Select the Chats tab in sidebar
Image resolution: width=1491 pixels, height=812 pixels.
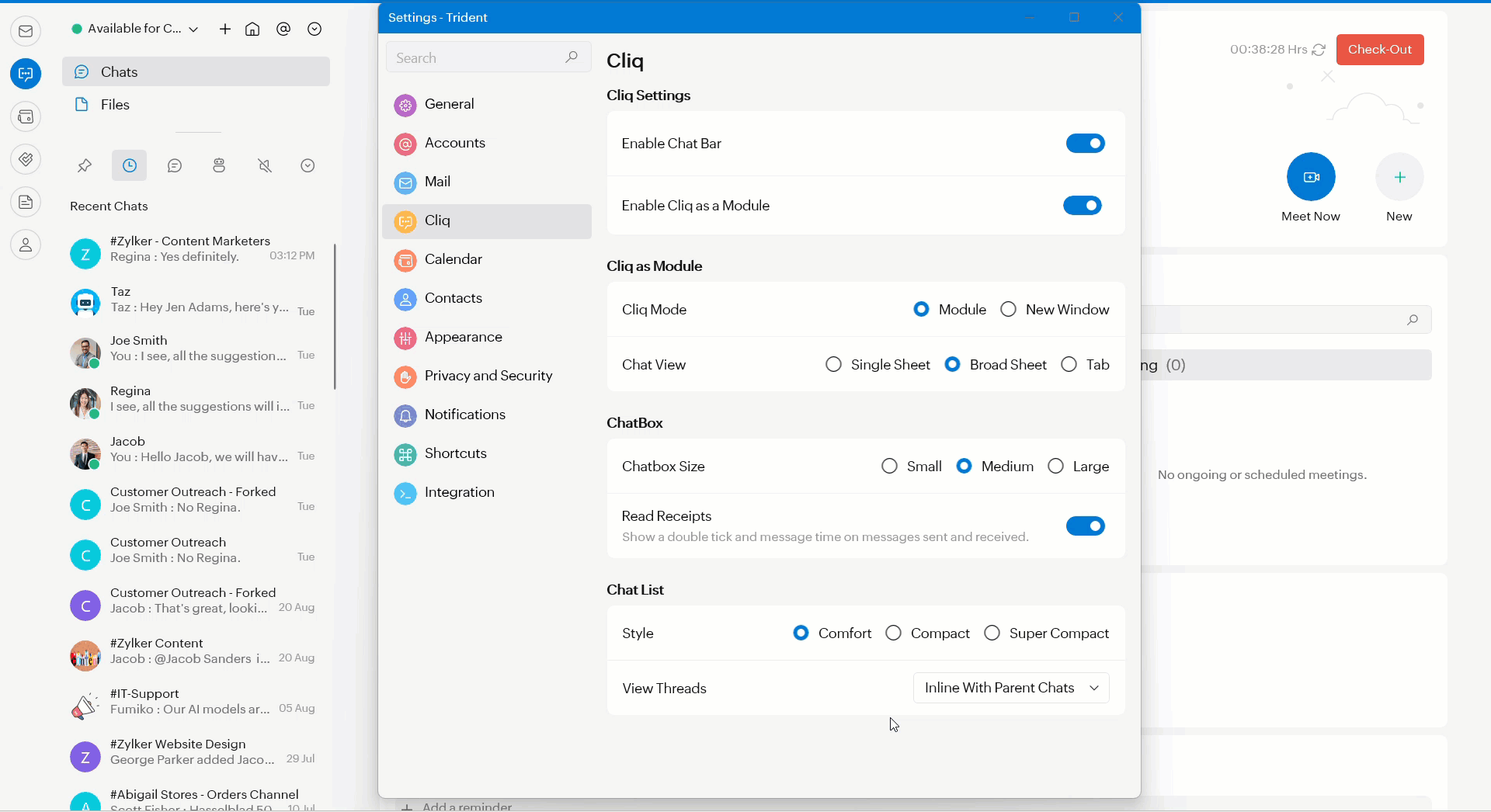196,71
